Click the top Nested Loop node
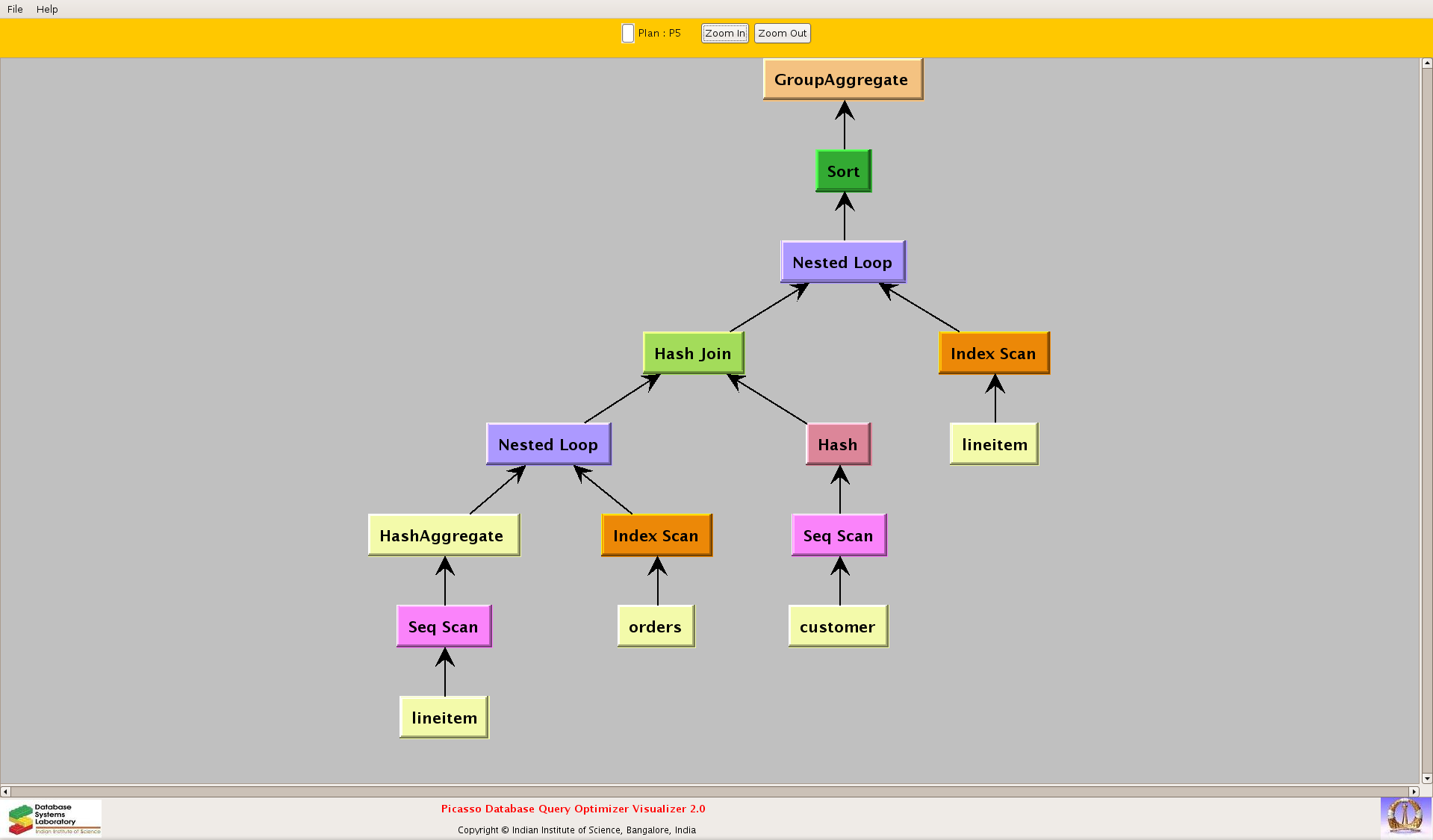Viewport: 1433px width, 840px height. (x=842, y=262)
